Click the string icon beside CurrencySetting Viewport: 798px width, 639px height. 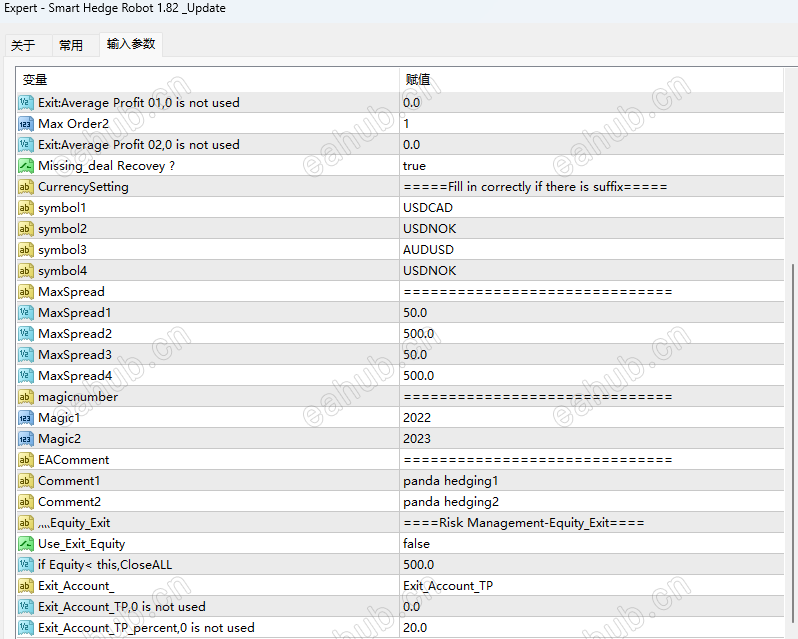tap(26, 187)
